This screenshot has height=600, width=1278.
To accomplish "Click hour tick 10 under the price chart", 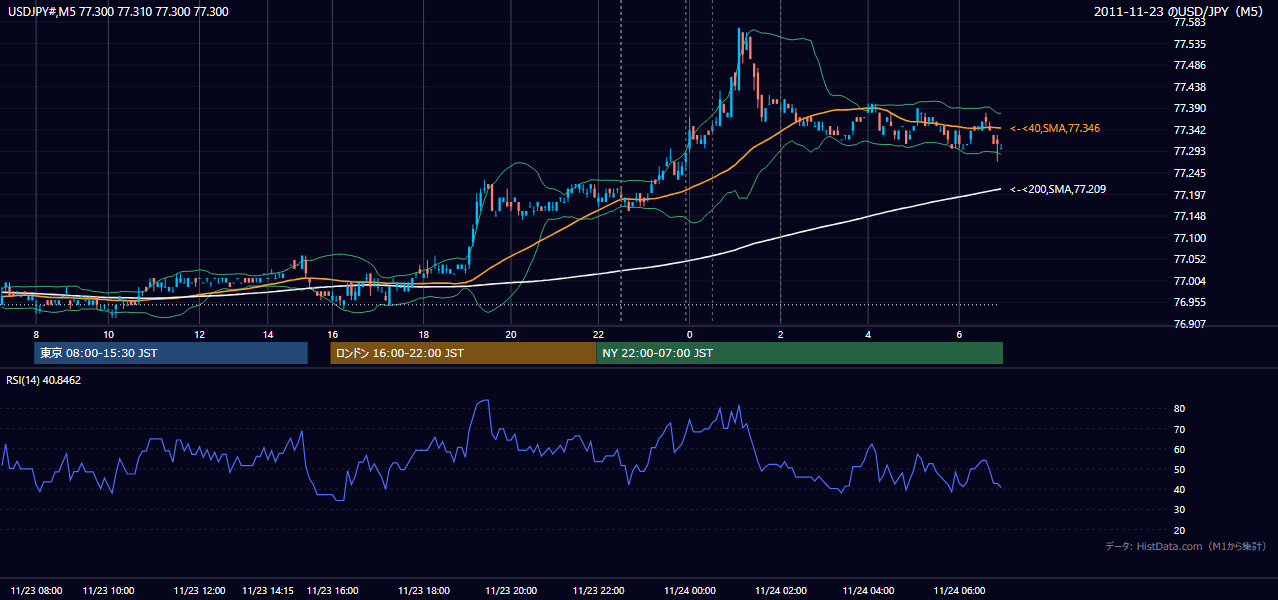I will click(x=108, y=334).
